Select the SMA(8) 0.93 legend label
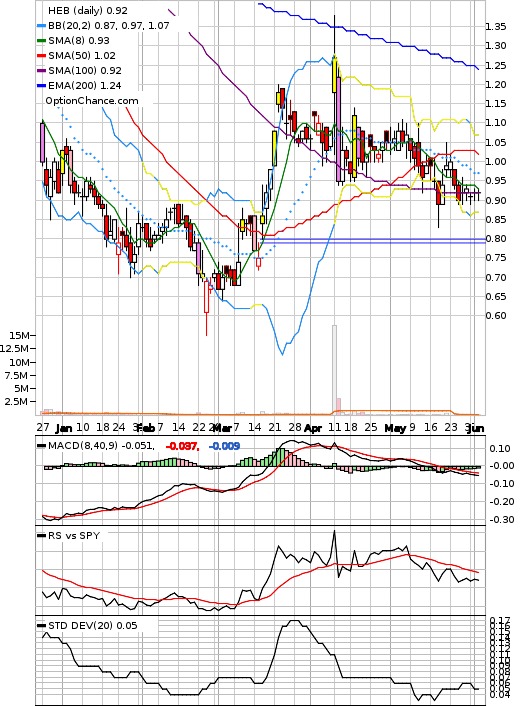 coord(79,41)
